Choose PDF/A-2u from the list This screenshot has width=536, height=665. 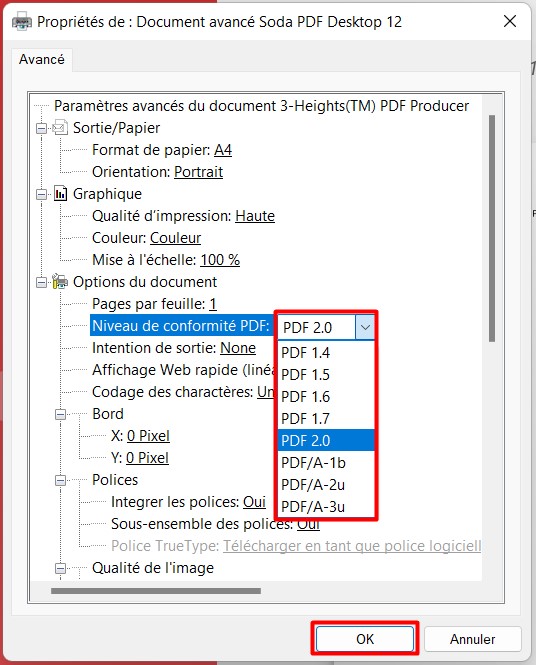pos(326,484)
